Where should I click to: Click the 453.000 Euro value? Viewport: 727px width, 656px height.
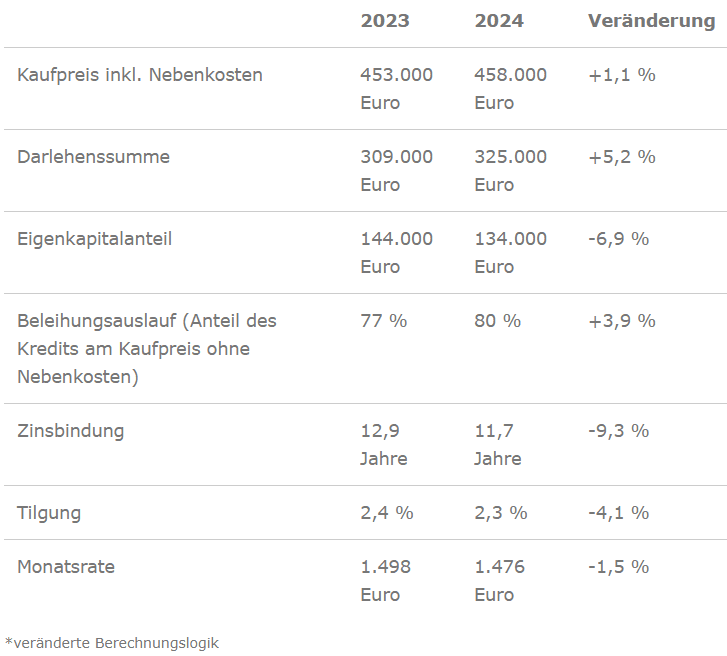(x=396, y=88)
